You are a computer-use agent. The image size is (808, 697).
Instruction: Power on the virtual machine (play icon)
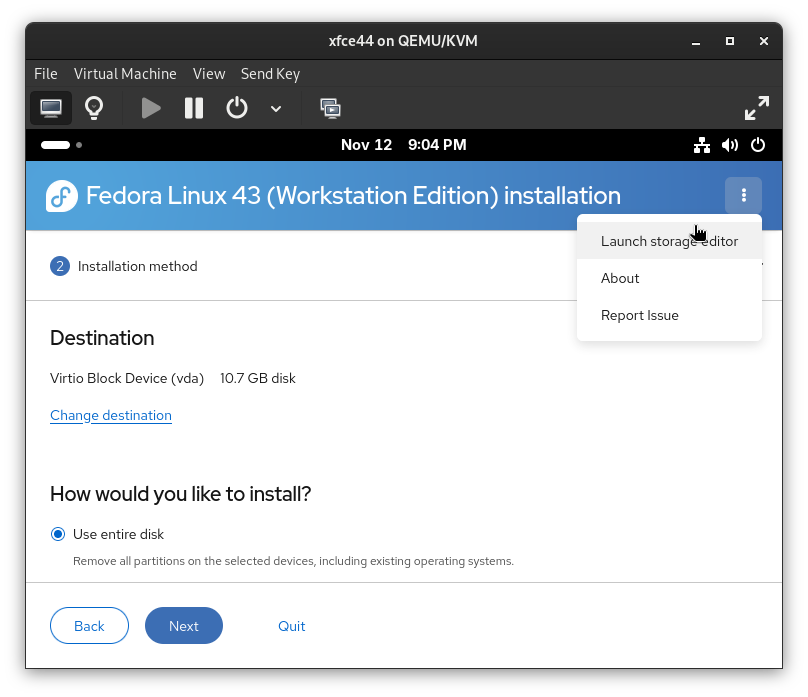tap(150, 108)
